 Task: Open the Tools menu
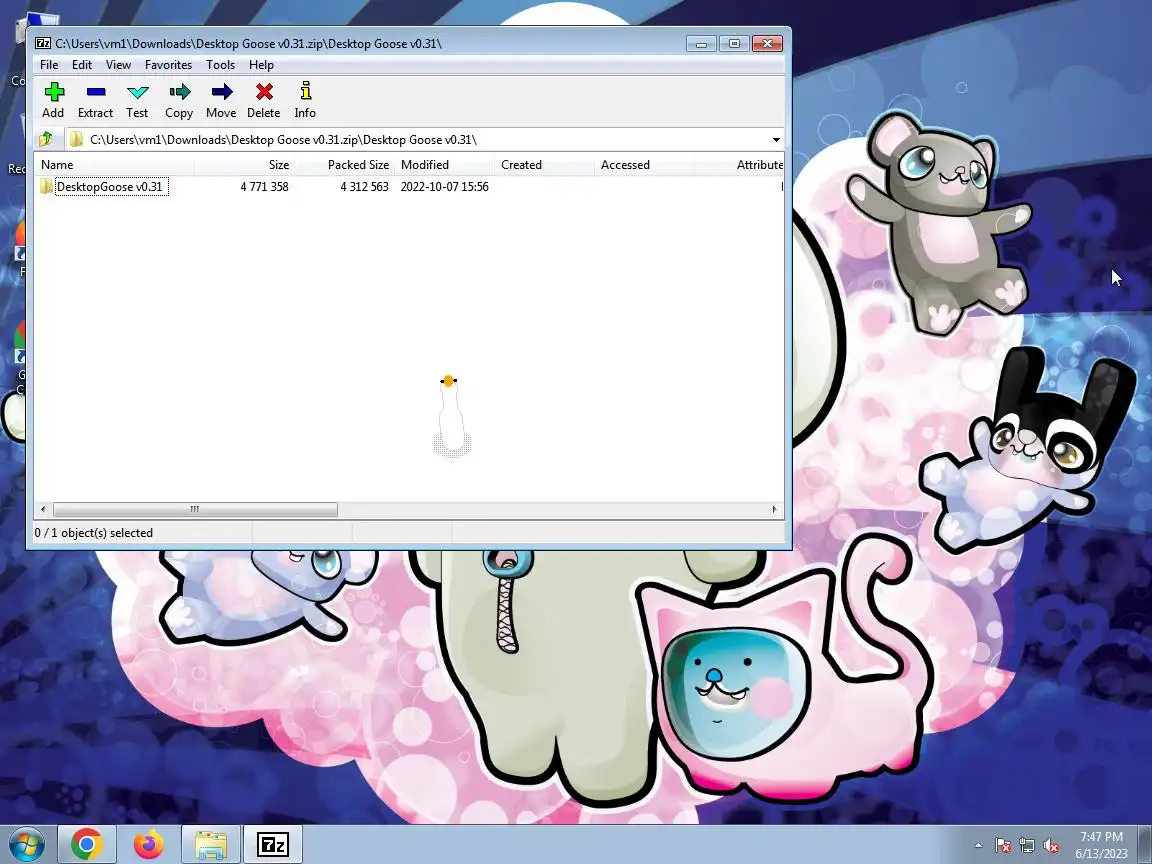(220, 65)
